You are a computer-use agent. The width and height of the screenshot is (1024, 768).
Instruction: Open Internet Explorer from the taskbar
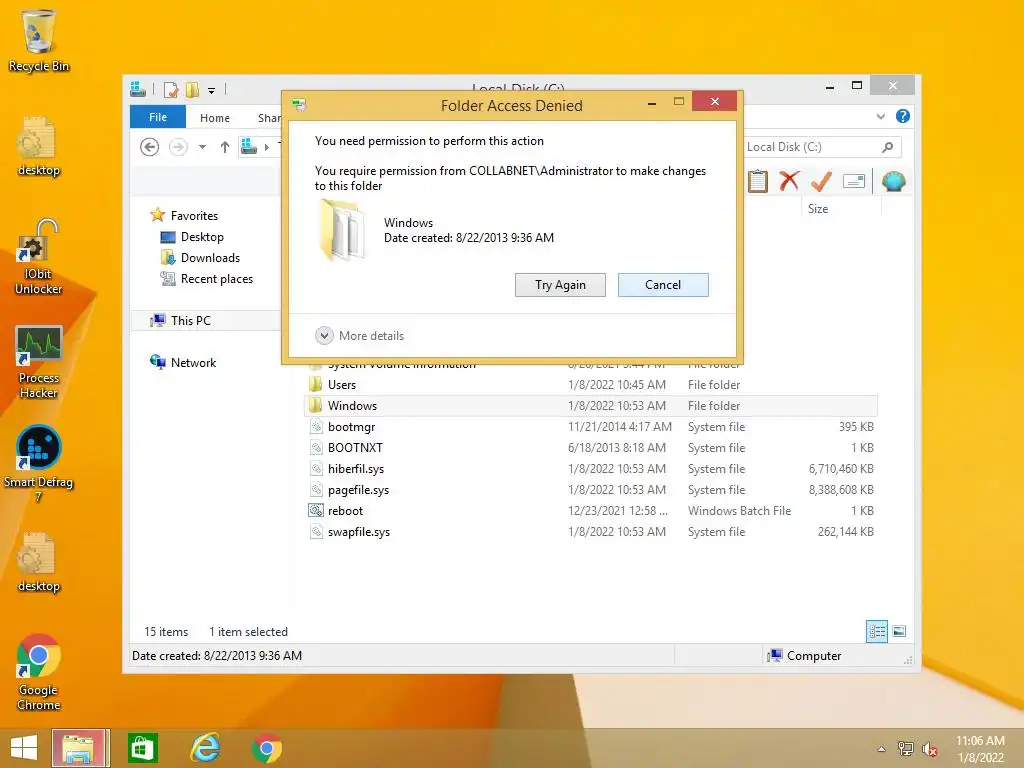click(205, 748)
